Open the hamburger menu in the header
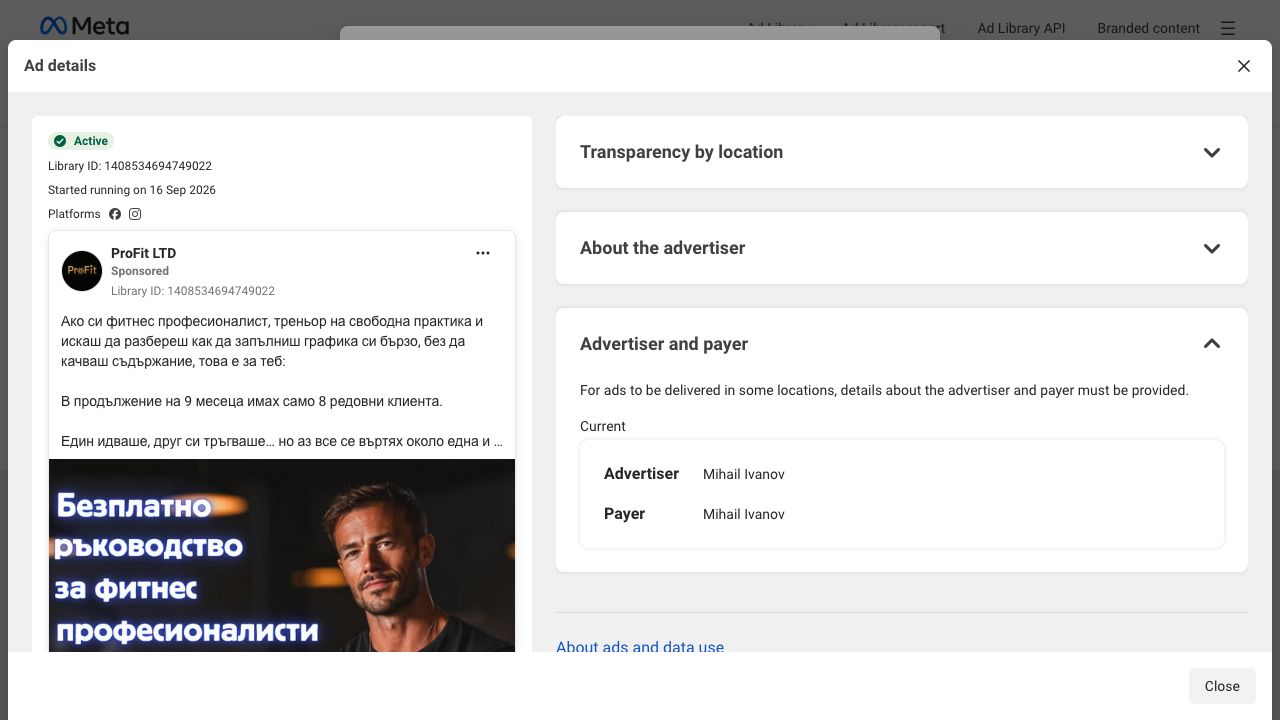Viewport: 1280px width, 720px height. (x=1228, y=28)
